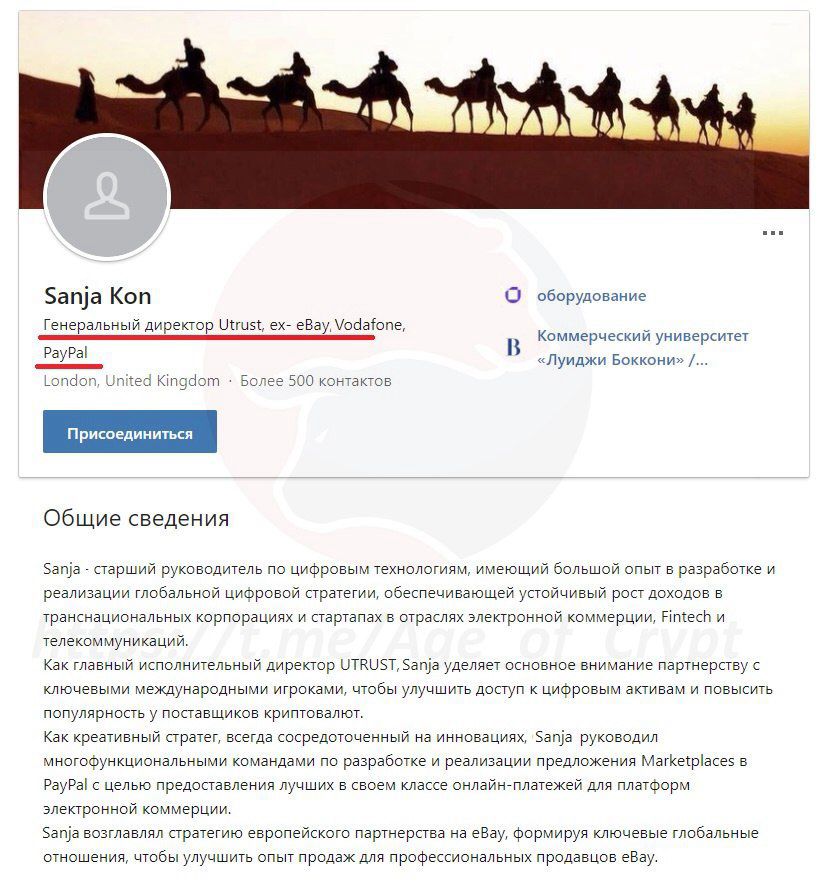Click the paragraph mentioning UTRUST executive director
The width and height of the screenshot is (824, 882).
pos(408,689)
